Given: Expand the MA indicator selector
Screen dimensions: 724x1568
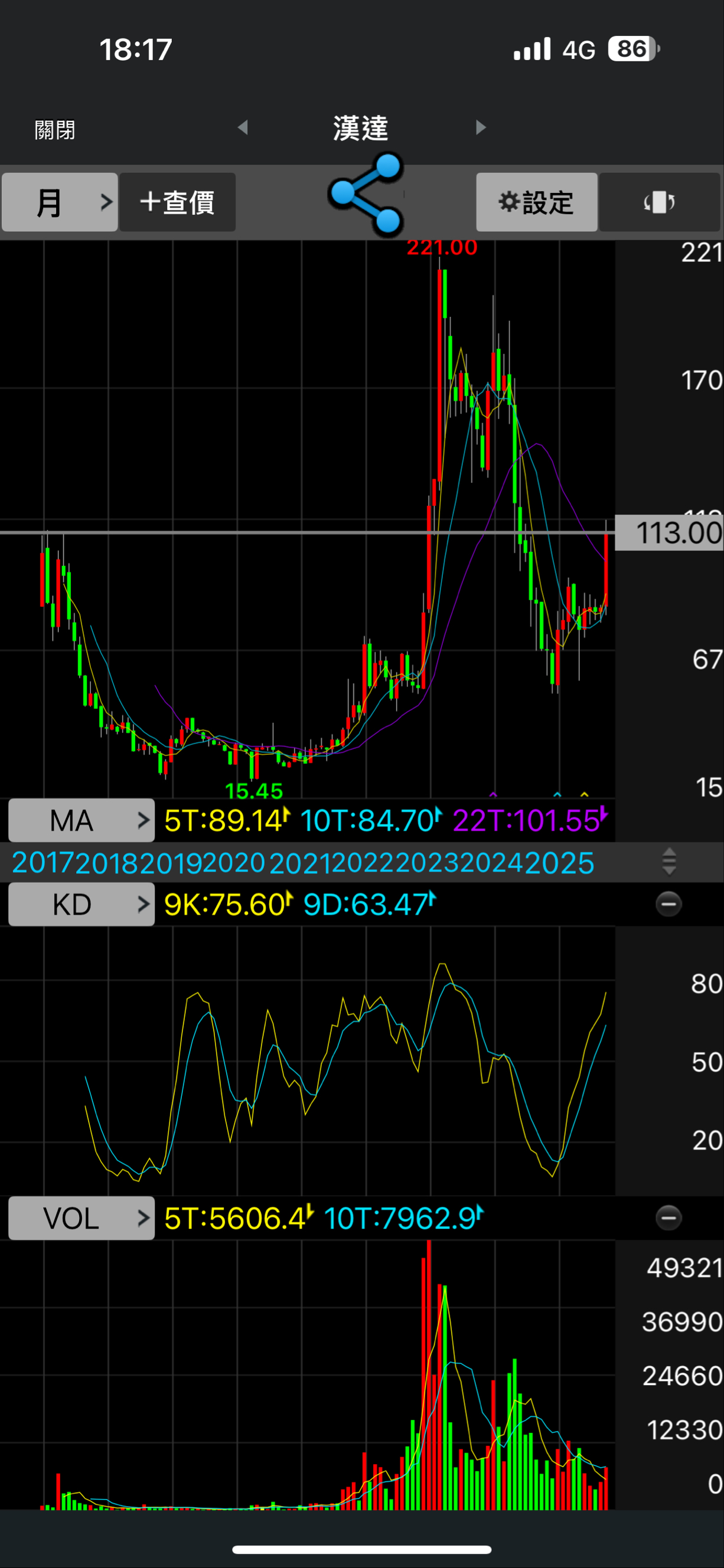Looking at the screenshot, I should [81, 820].
